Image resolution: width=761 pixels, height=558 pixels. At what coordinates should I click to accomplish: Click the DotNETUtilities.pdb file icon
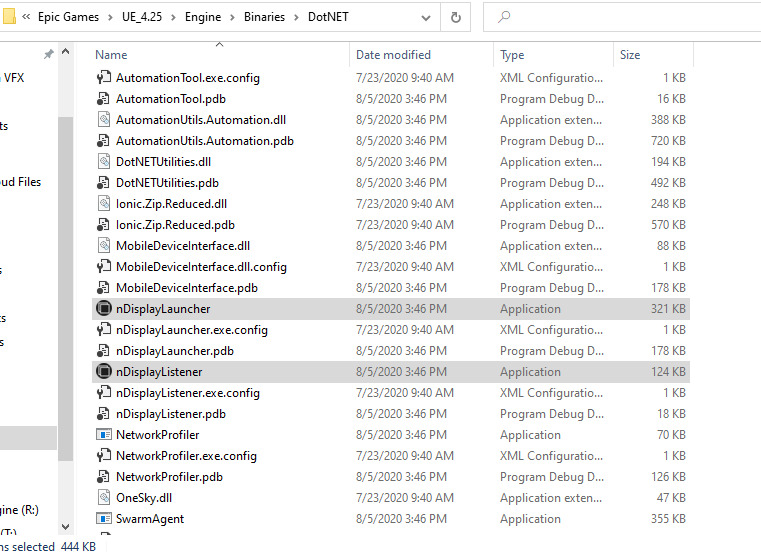point(103,183)
